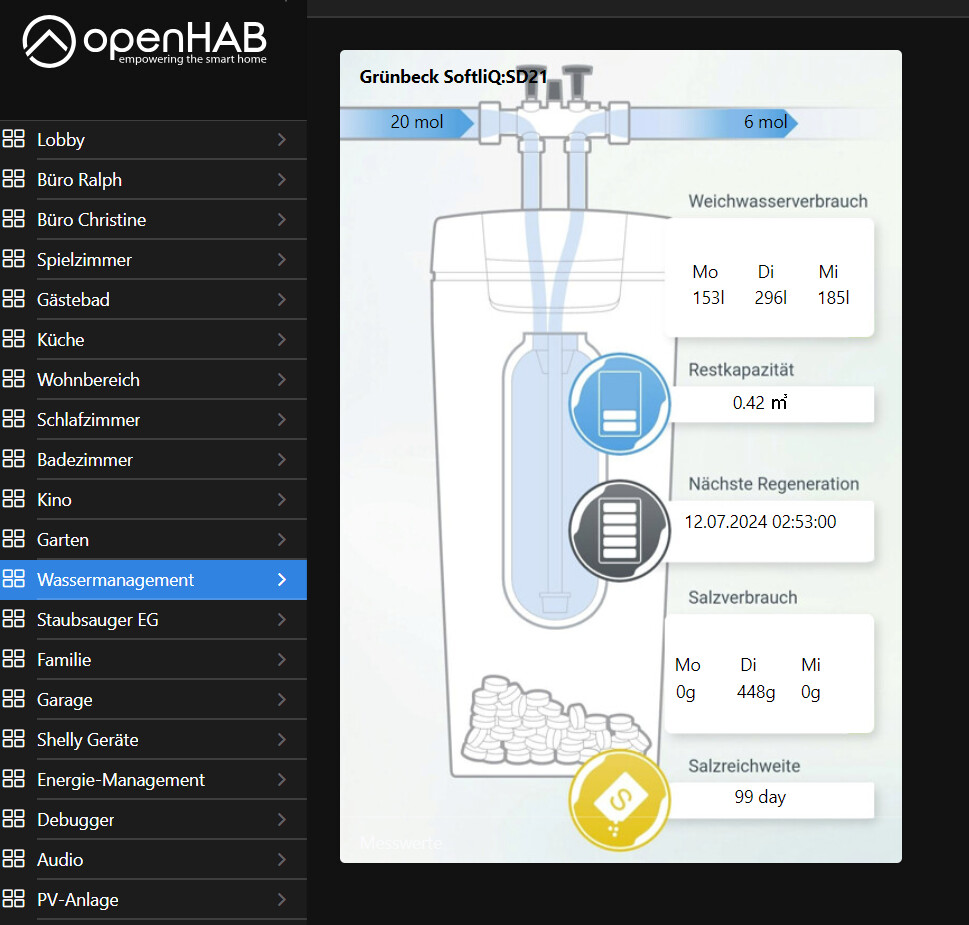Click the sidebar scrollbar on the right edge
Image resolution: width=969 pixels, height=925 pixels.
(306, 460)
